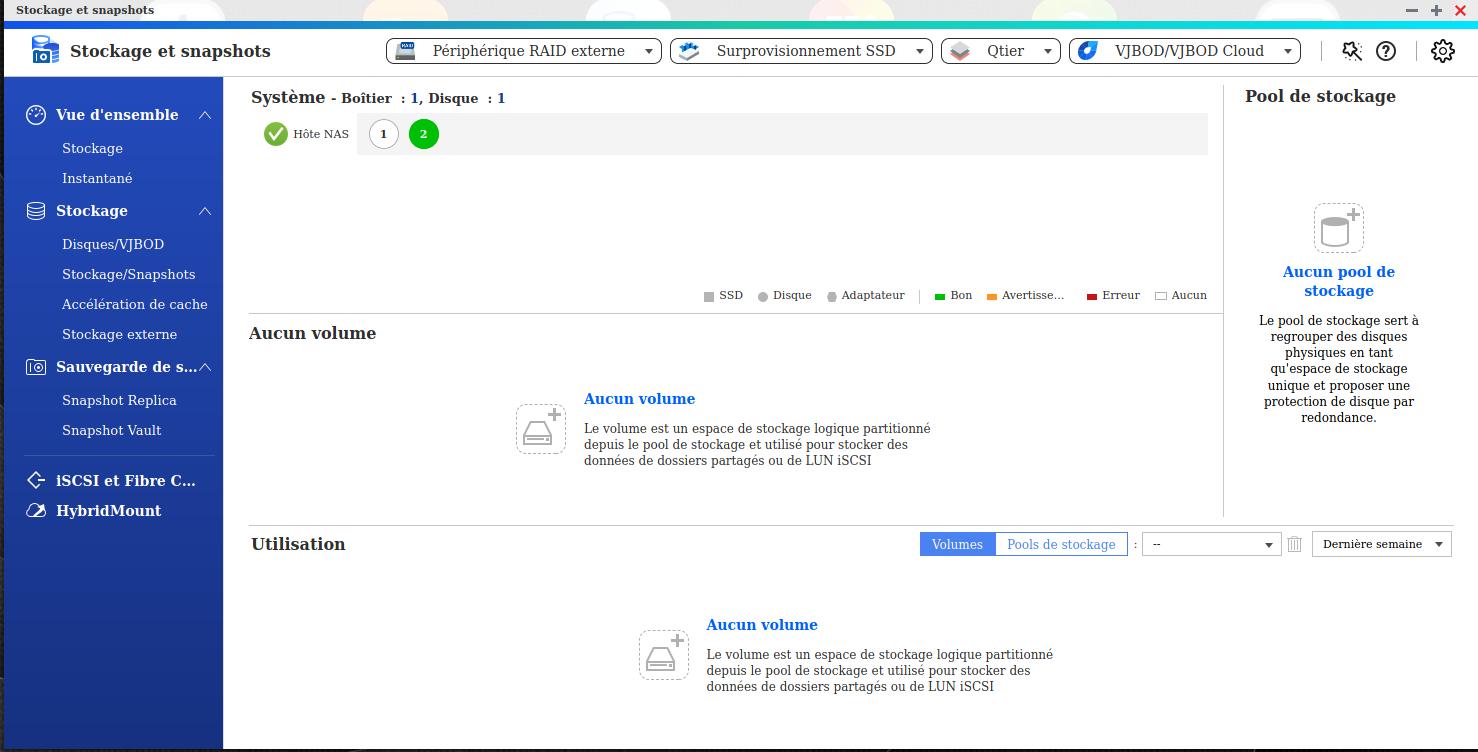
Task: Open Dernière semaine time range dropdown
Action: tap(1381, 544)
